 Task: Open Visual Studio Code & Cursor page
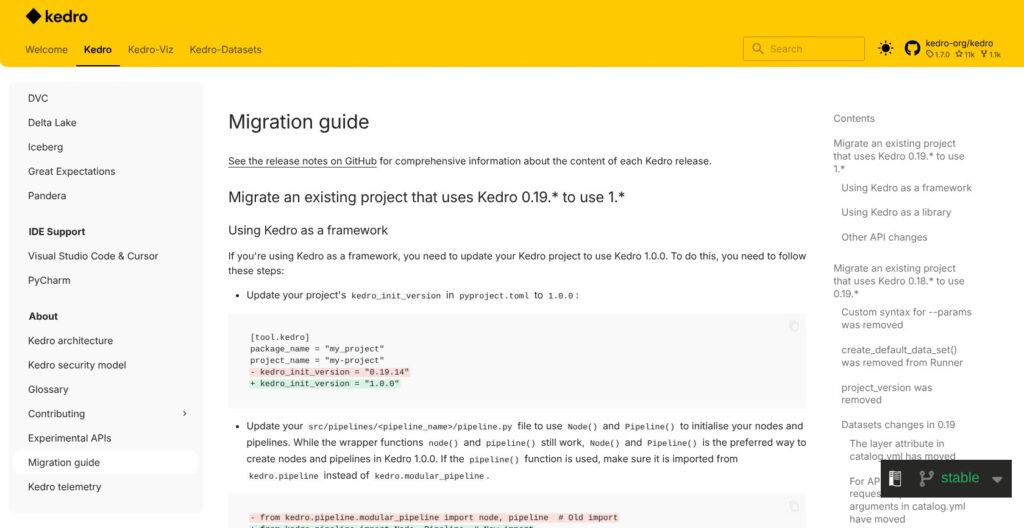pyautogui.click(x=93, y=256)
